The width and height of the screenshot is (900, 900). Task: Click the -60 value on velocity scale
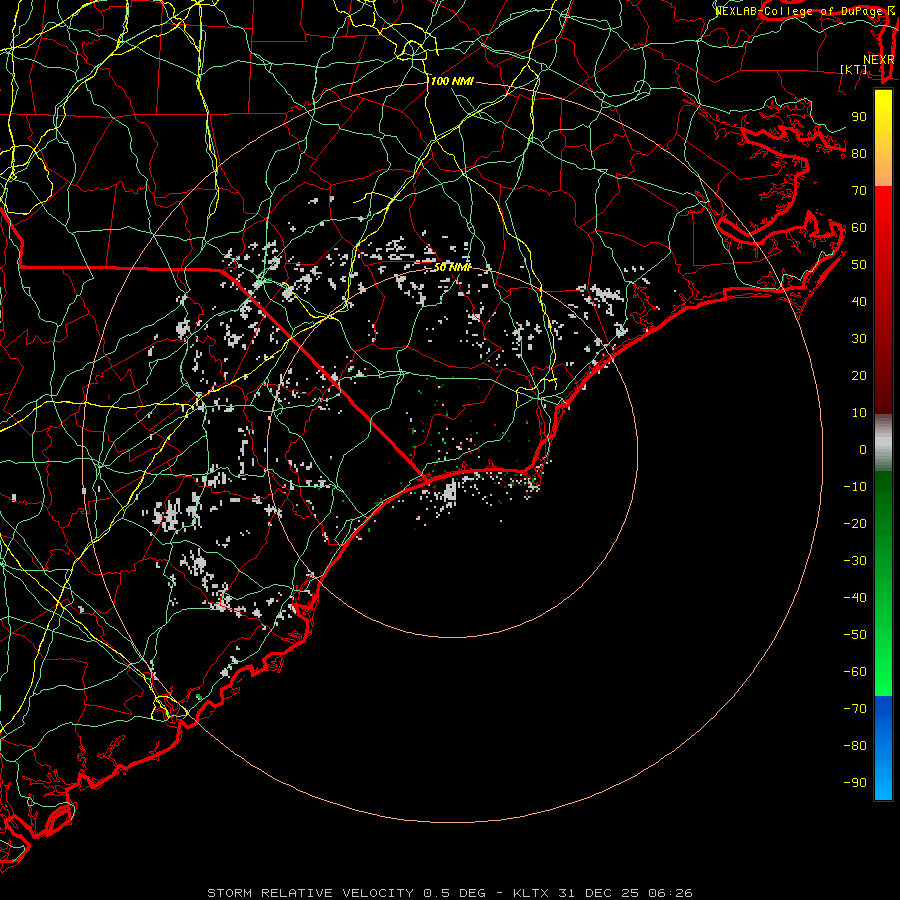coord(855,672)
